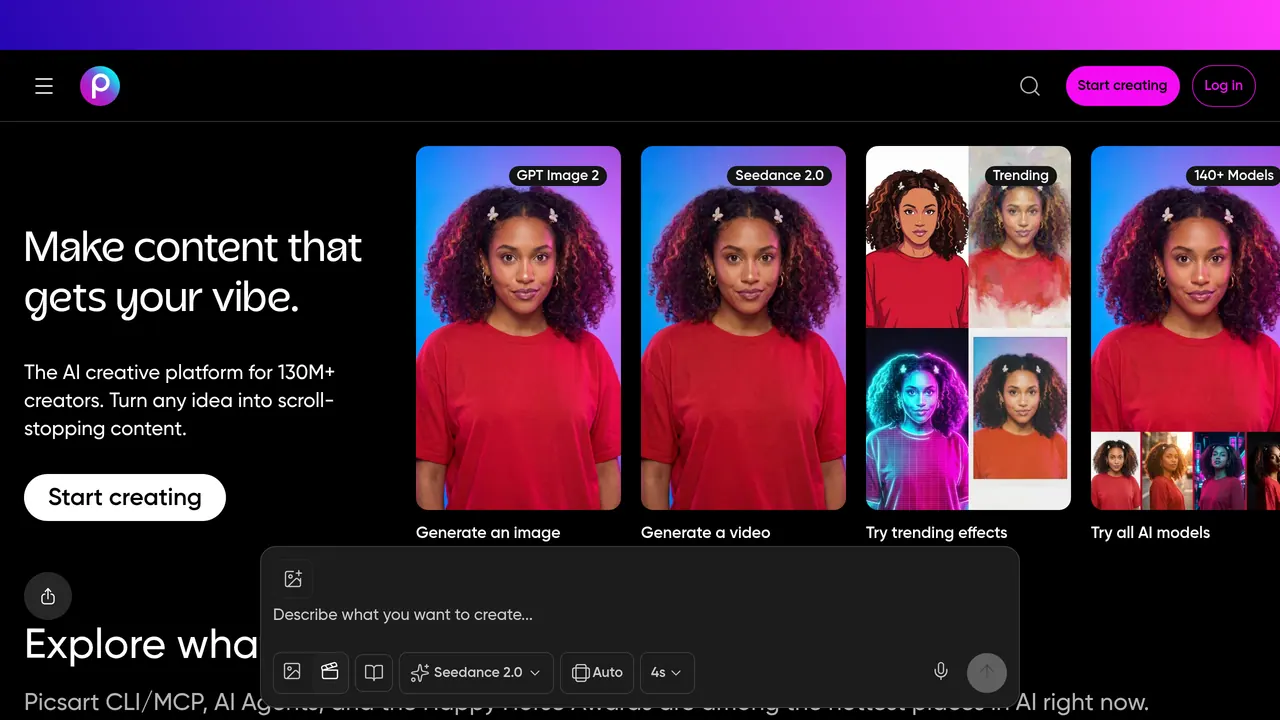1280x720 pixels.
Task: Click the share icon button
Action: pos(48,597)
